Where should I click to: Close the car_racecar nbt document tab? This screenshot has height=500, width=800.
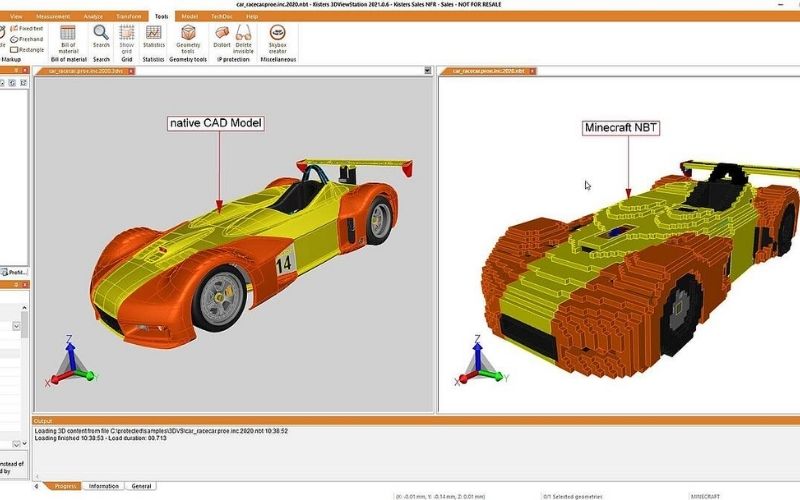coord(532,71)
